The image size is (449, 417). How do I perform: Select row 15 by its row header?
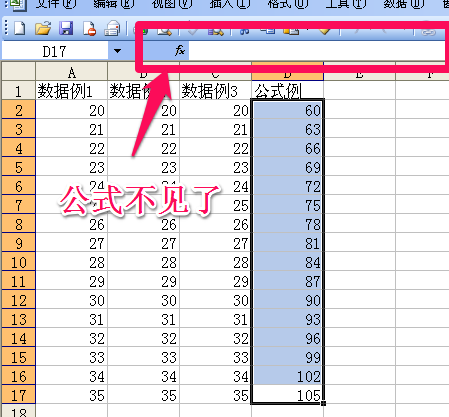coord(18,357)
